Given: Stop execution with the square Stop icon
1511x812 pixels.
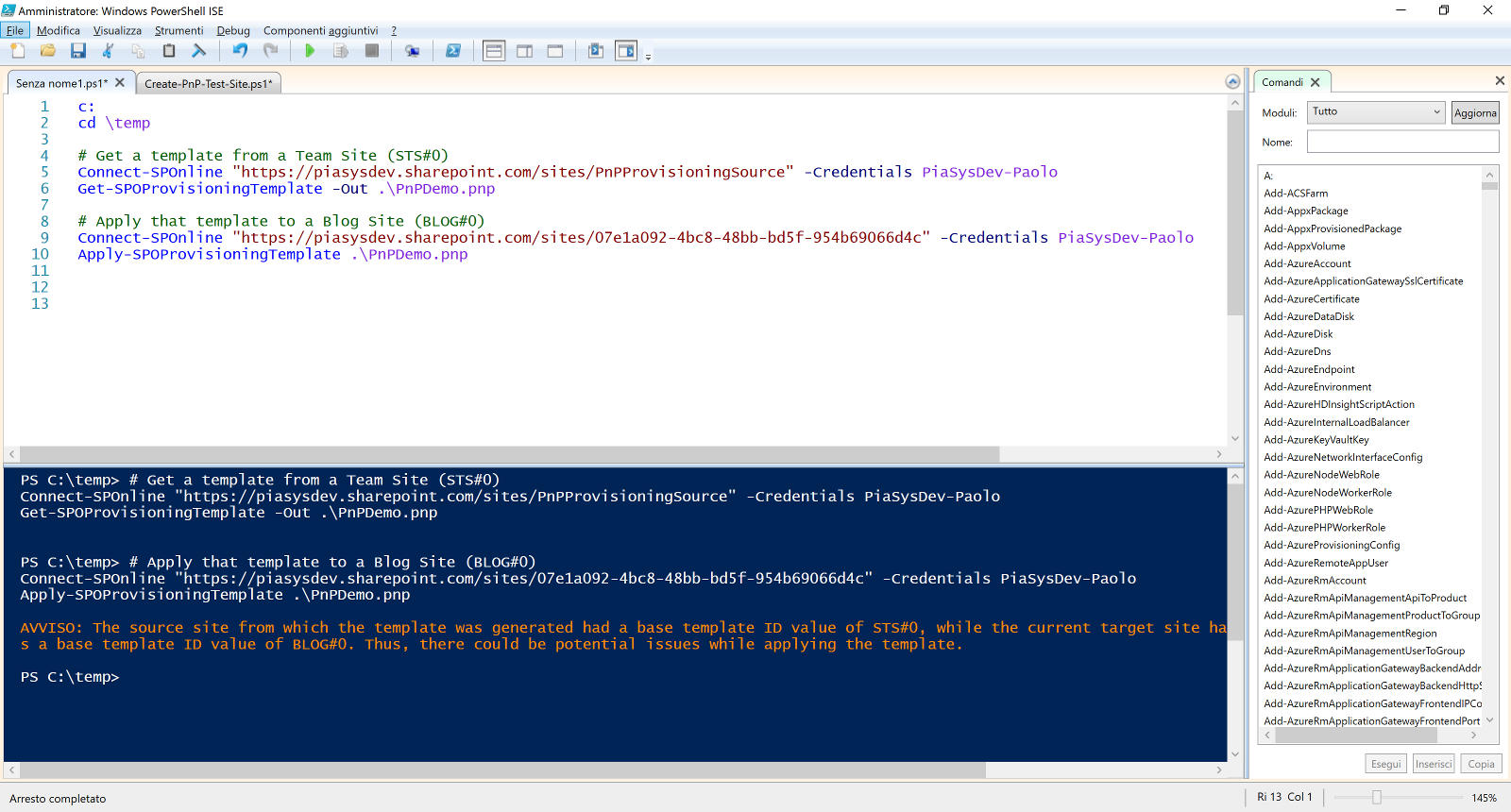Looking at the screenshot, I should point(372,51).
